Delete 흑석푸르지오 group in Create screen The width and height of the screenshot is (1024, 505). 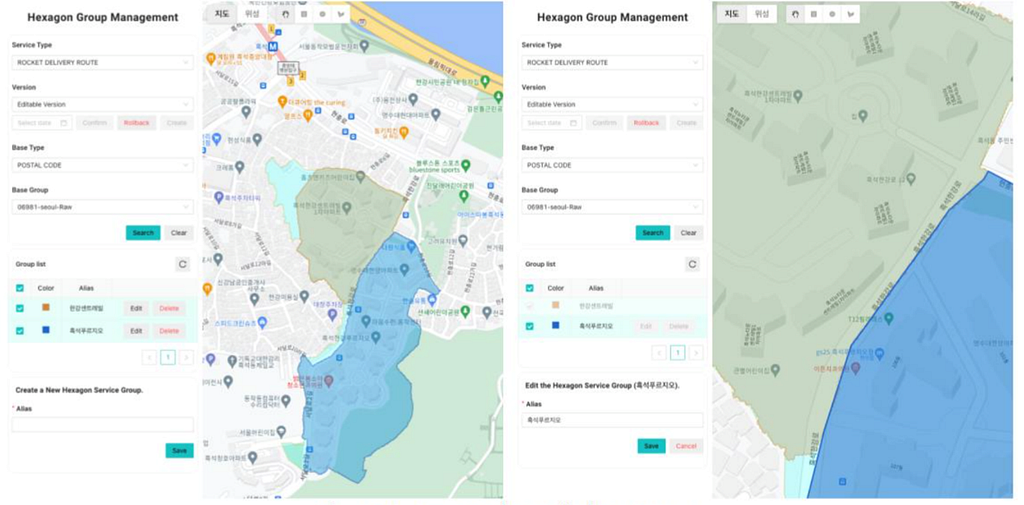pos(169,331)
